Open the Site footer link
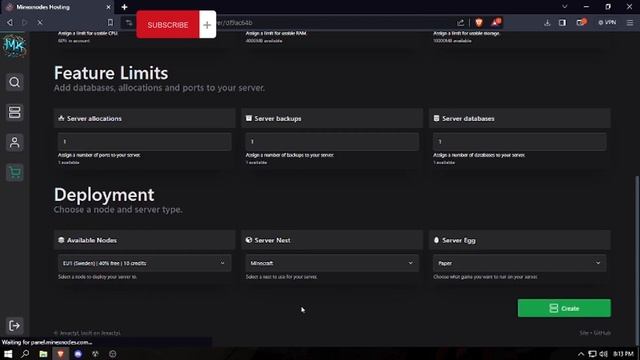 [584, 333]
